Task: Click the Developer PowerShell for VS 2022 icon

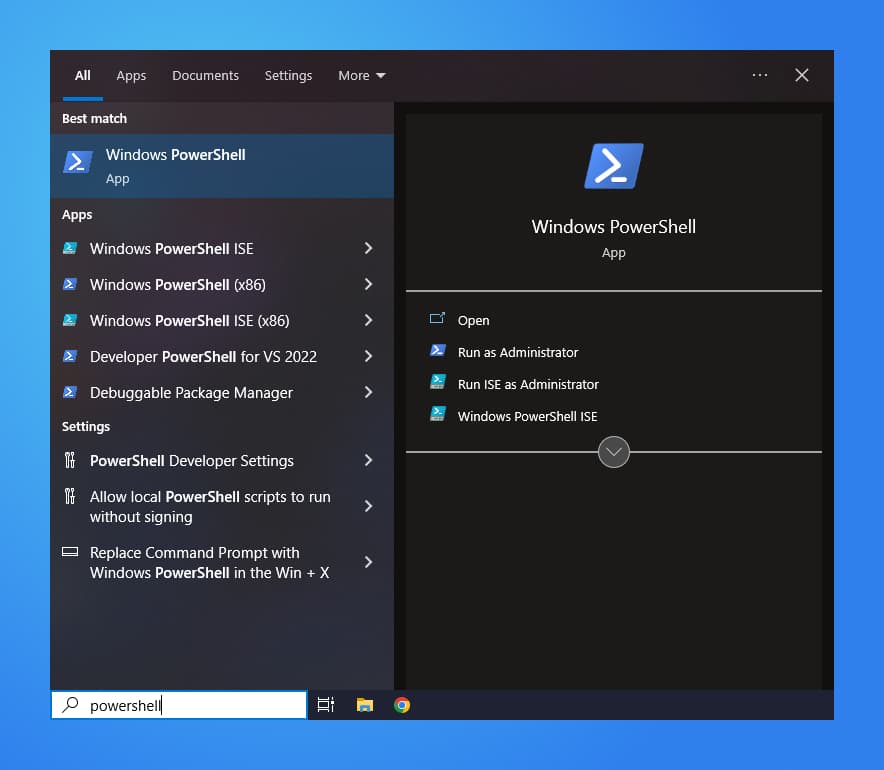Action: coord(69,356)
